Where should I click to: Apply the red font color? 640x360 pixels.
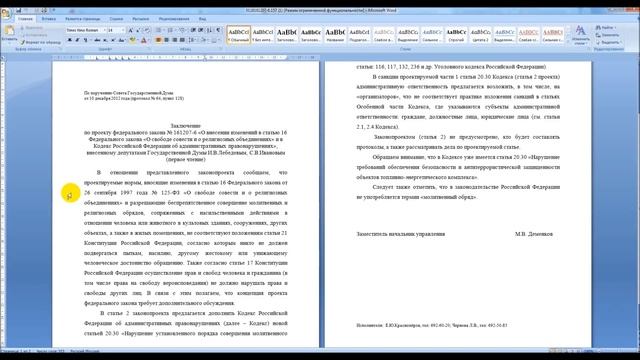coord(143,40)
